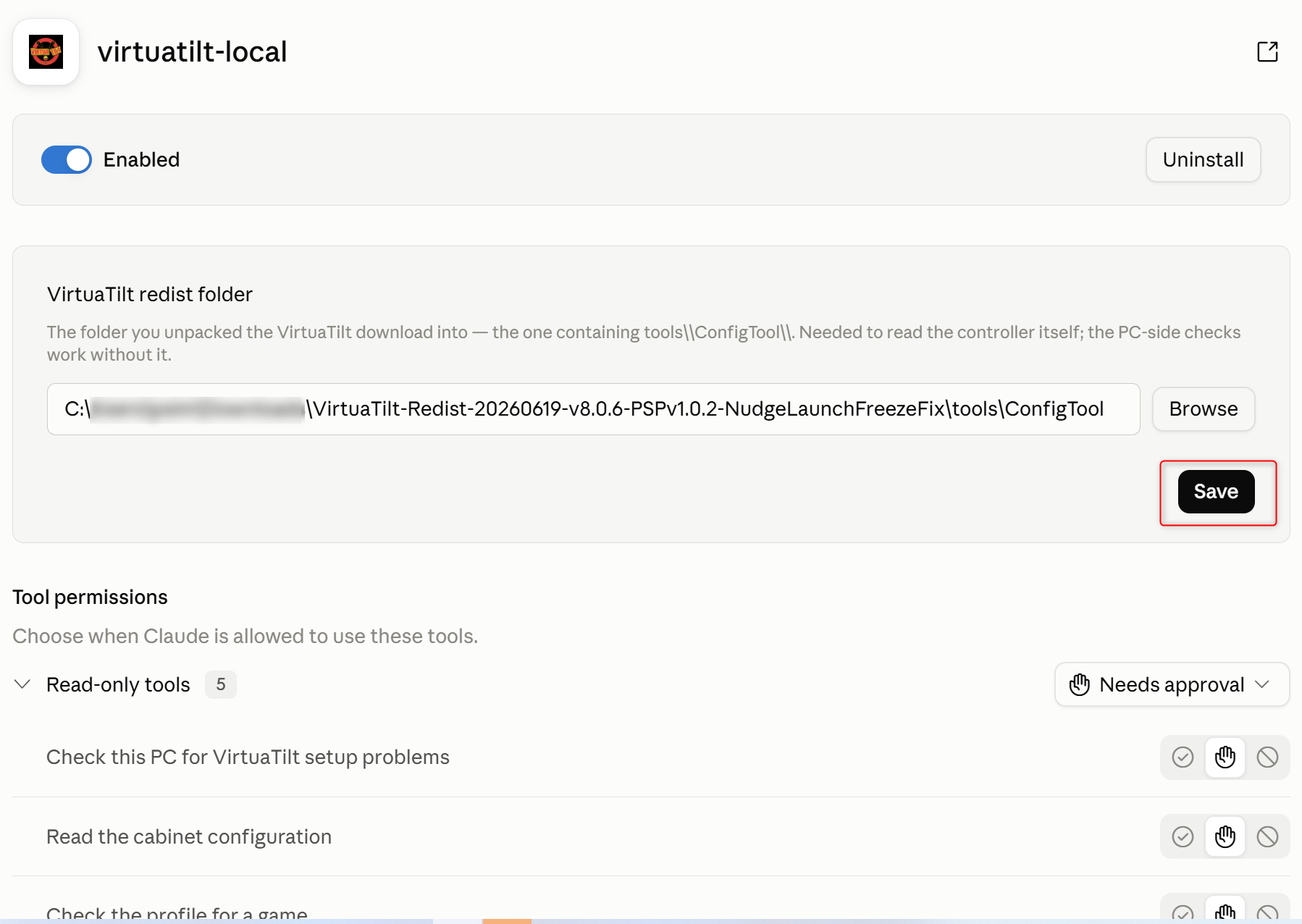The width and height of the screenshot is (1302, 924).
Task: Collapse the Read-only tools group
Action: 22,684
